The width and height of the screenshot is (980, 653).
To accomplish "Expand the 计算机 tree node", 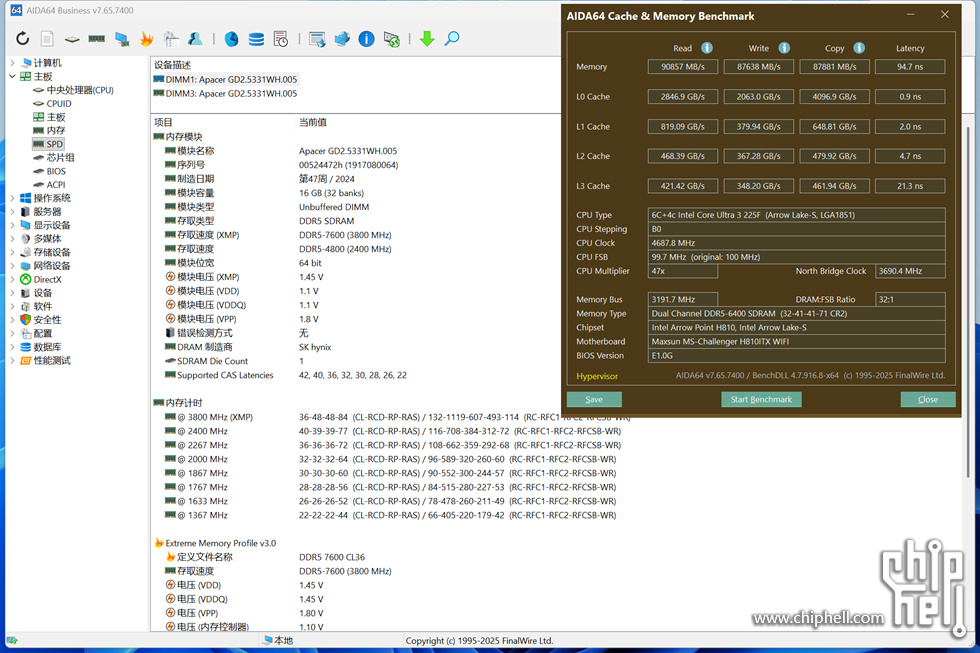I will pos(12,62).
